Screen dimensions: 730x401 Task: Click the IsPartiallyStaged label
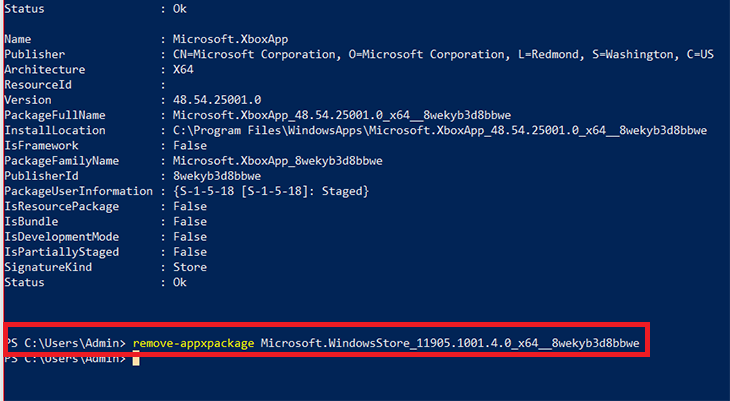pos(61,252)
